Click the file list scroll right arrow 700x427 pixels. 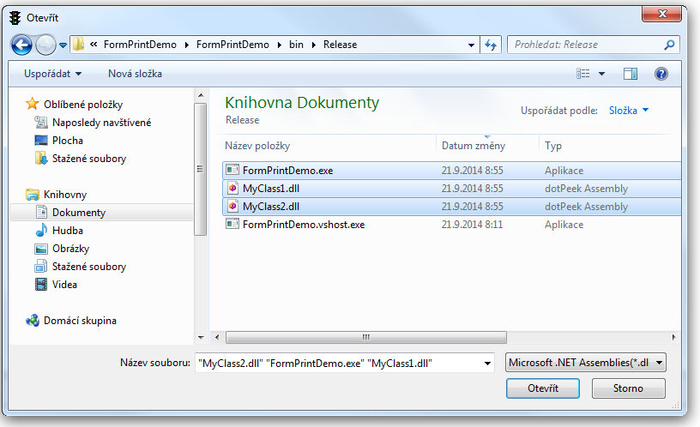(674, 337)
